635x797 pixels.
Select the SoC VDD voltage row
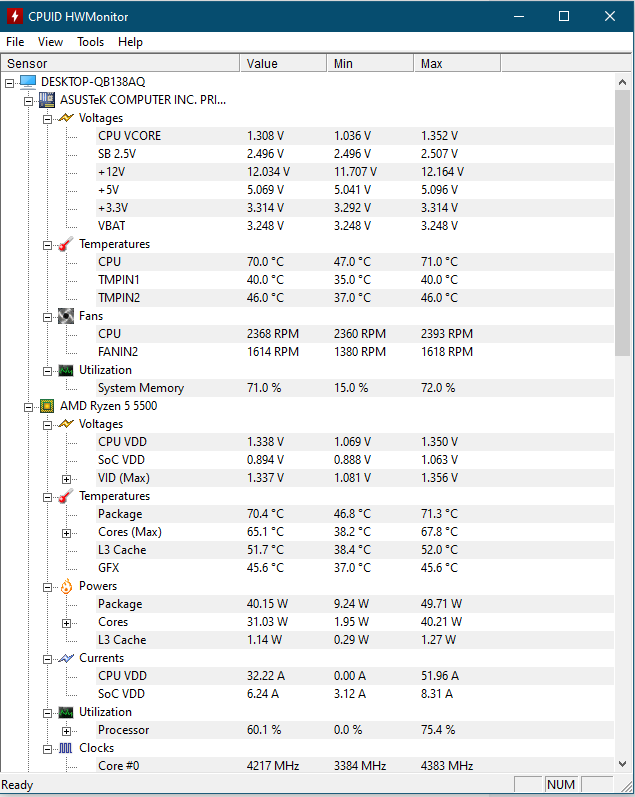(355, 459)
